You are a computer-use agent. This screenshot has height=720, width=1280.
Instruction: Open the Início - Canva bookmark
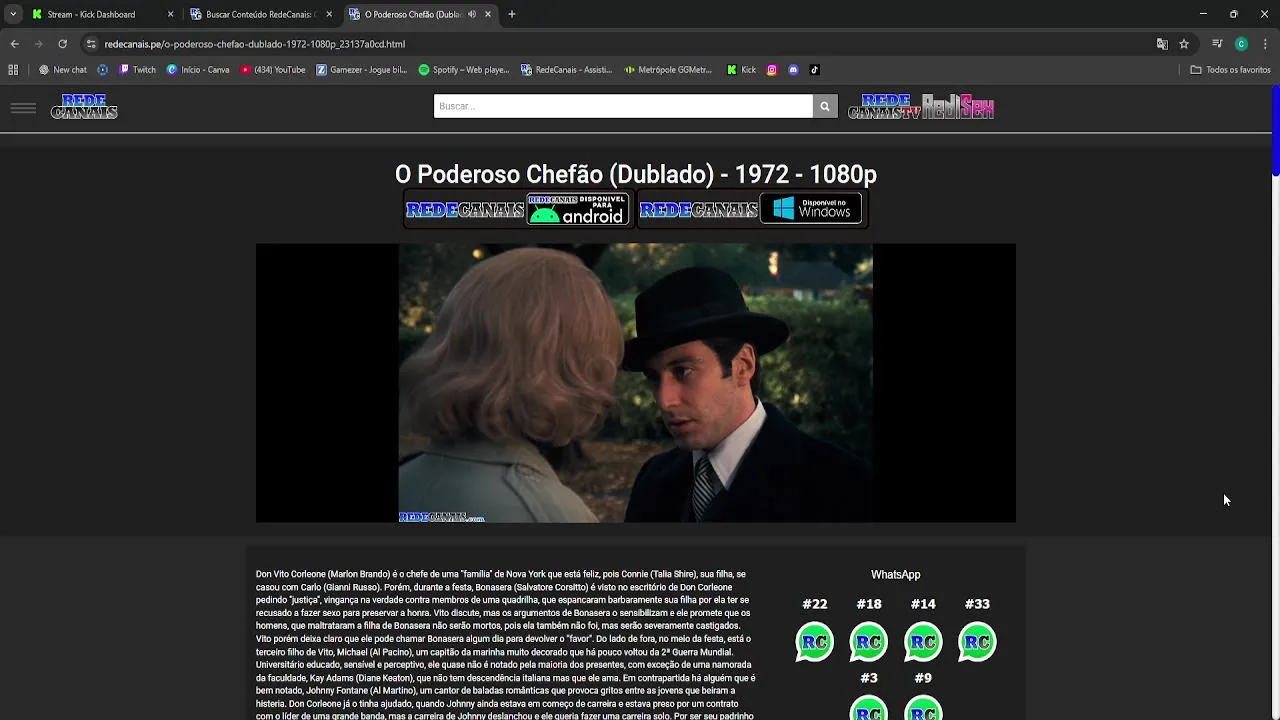198,70
